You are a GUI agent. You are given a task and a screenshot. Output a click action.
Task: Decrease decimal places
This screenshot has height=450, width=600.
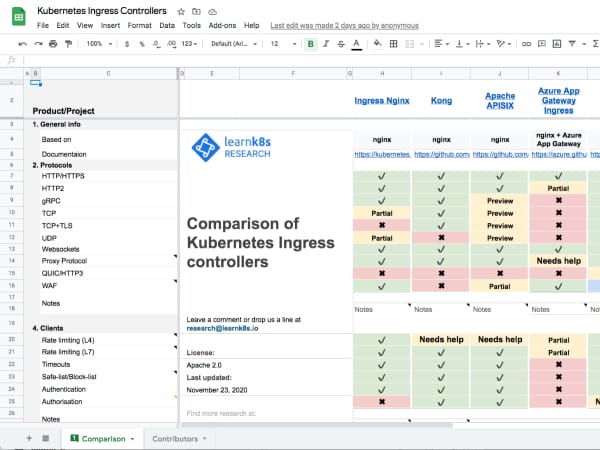(156, 44)
